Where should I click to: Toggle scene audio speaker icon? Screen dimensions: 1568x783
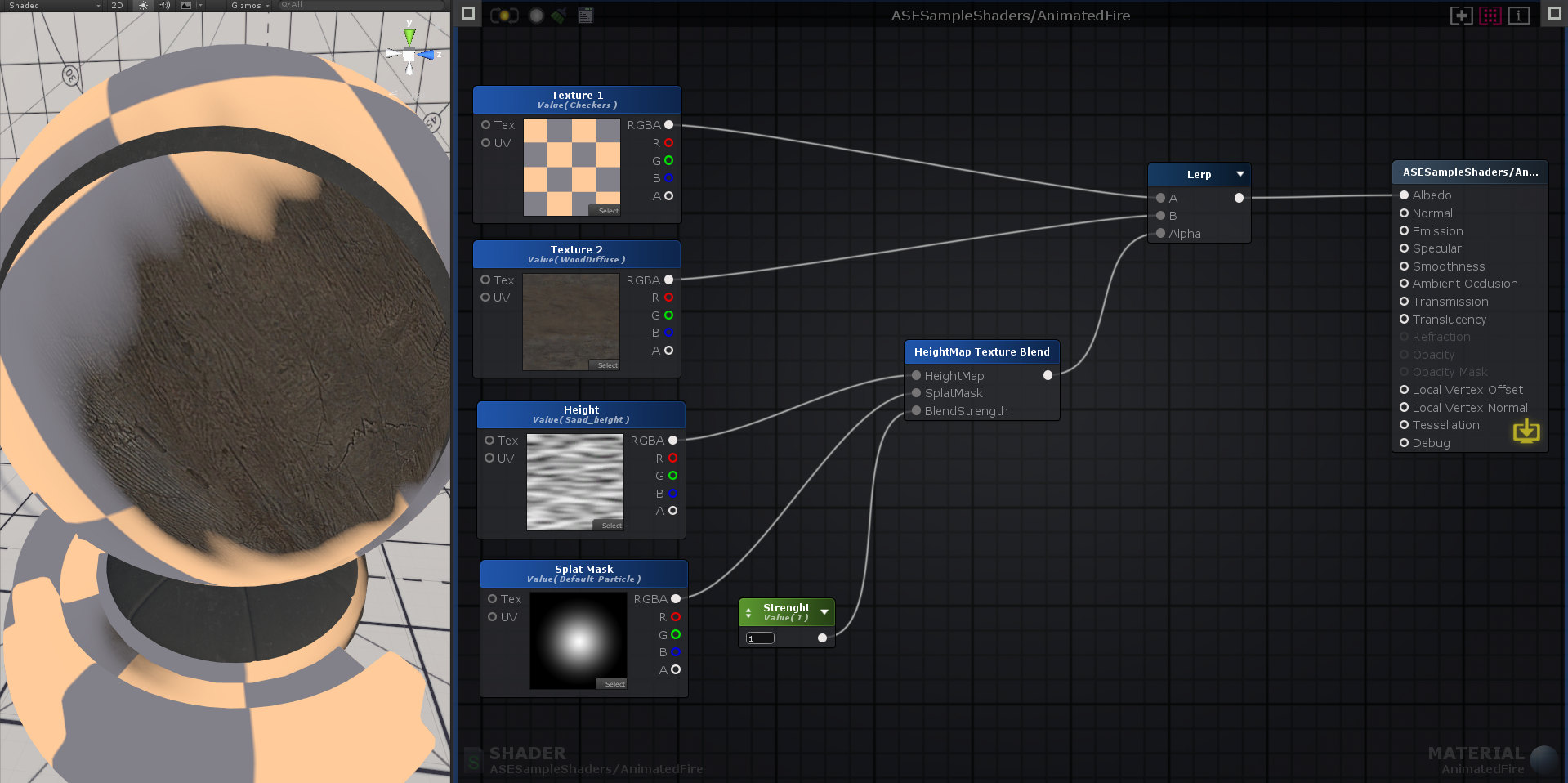point(164,5)
